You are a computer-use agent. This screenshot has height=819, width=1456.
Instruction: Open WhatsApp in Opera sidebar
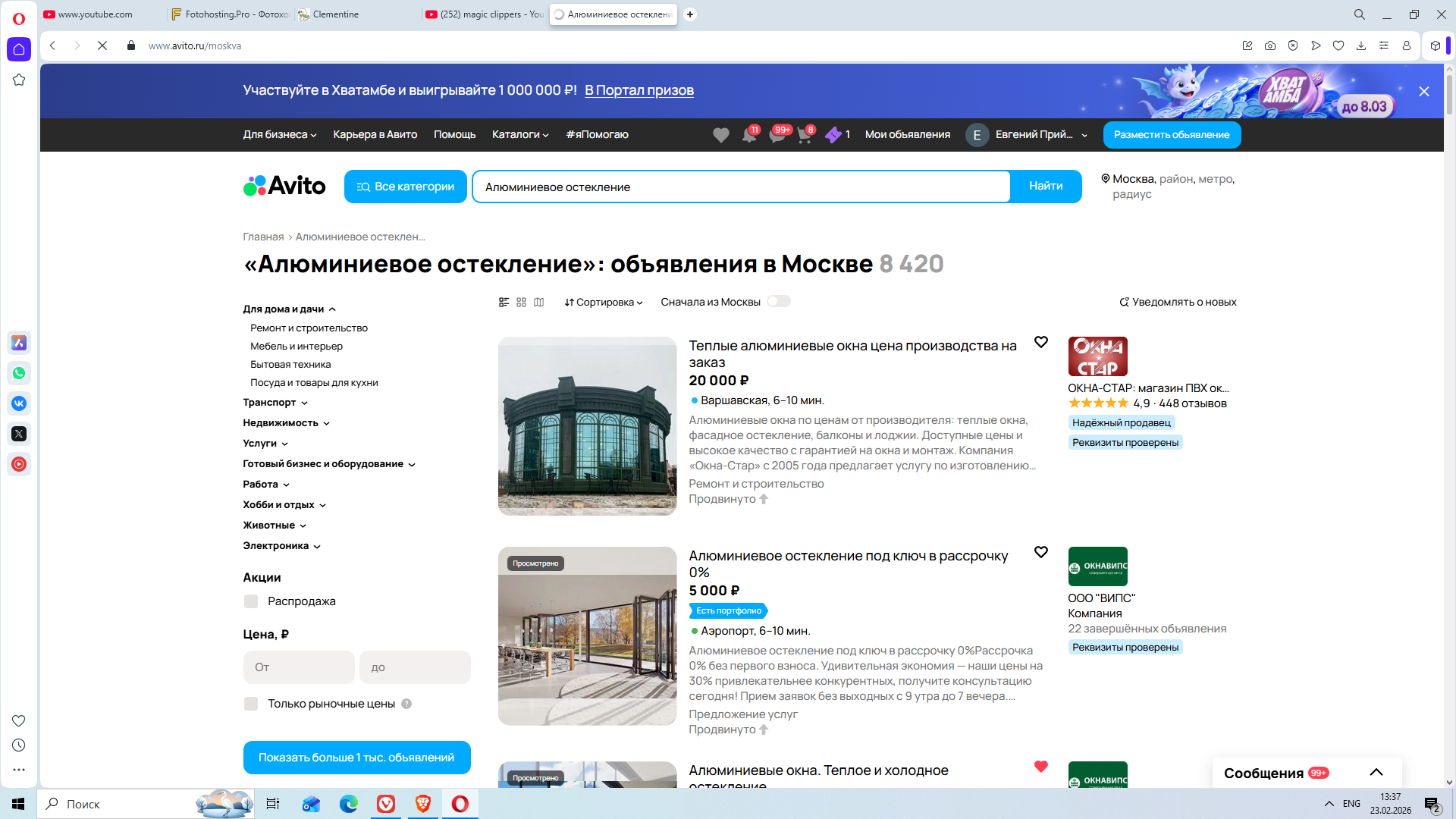(19, 373)
